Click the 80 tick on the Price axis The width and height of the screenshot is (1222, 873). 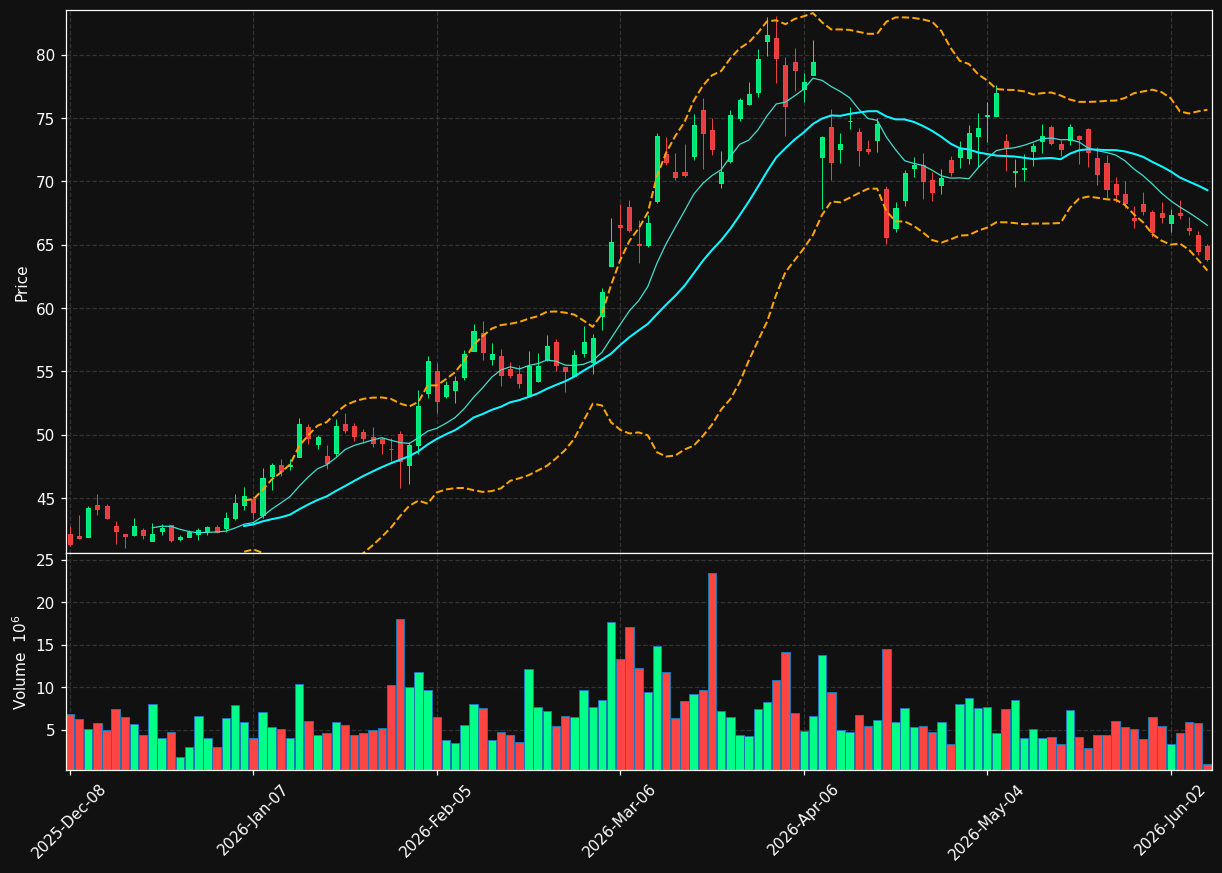click(x=47, y=55)
